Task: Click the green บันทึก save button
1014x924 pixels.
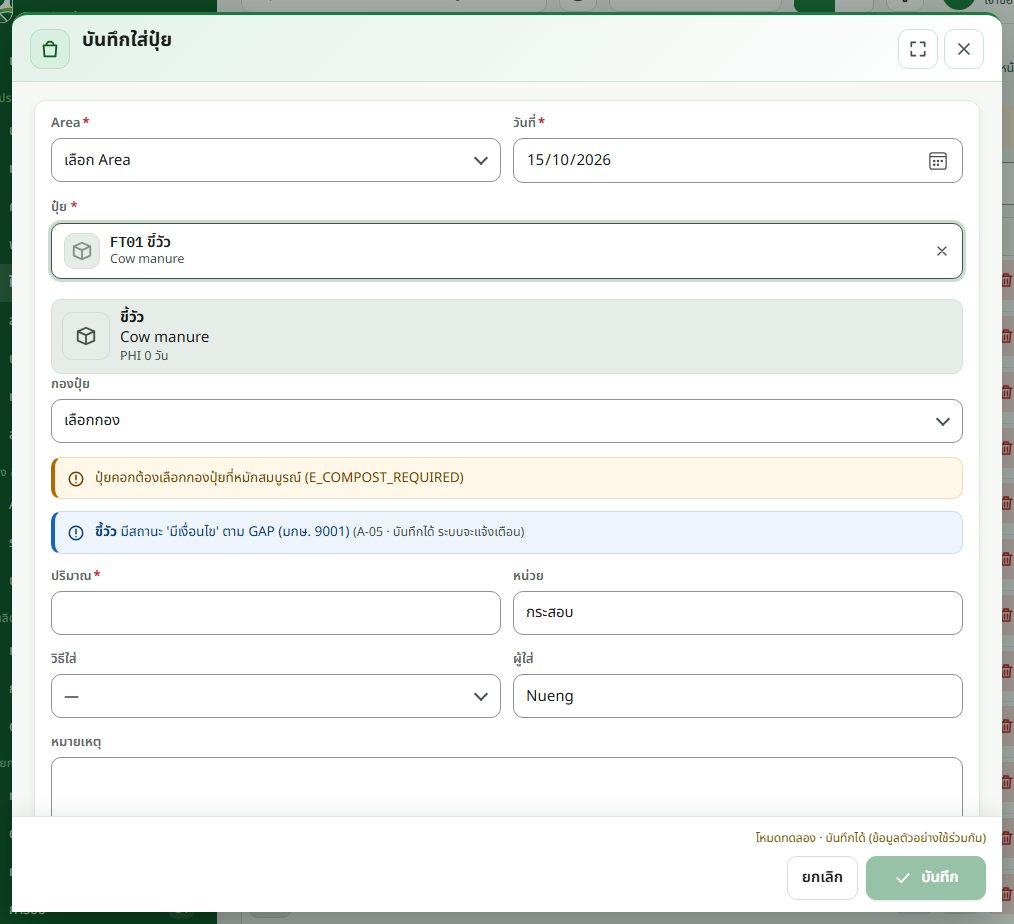Action: [925, 877]
